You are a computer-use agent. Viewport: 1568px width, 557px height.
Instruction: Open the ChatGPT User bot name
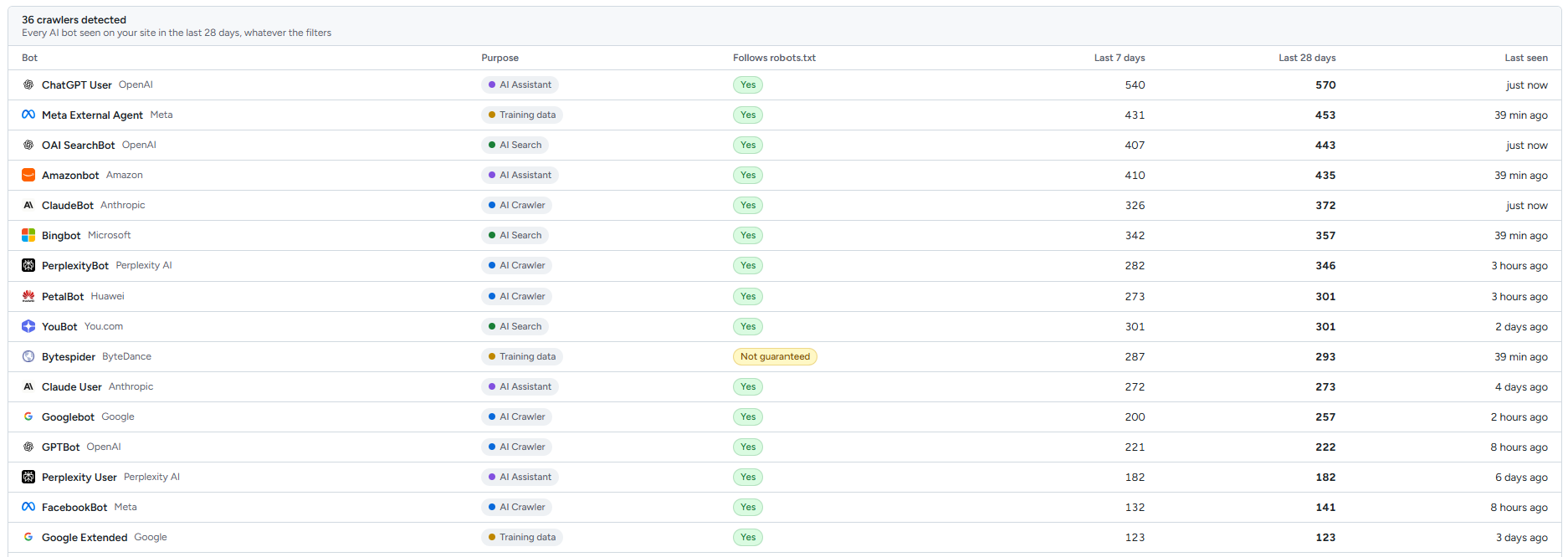pyautogui.click(x=77, y=85)
